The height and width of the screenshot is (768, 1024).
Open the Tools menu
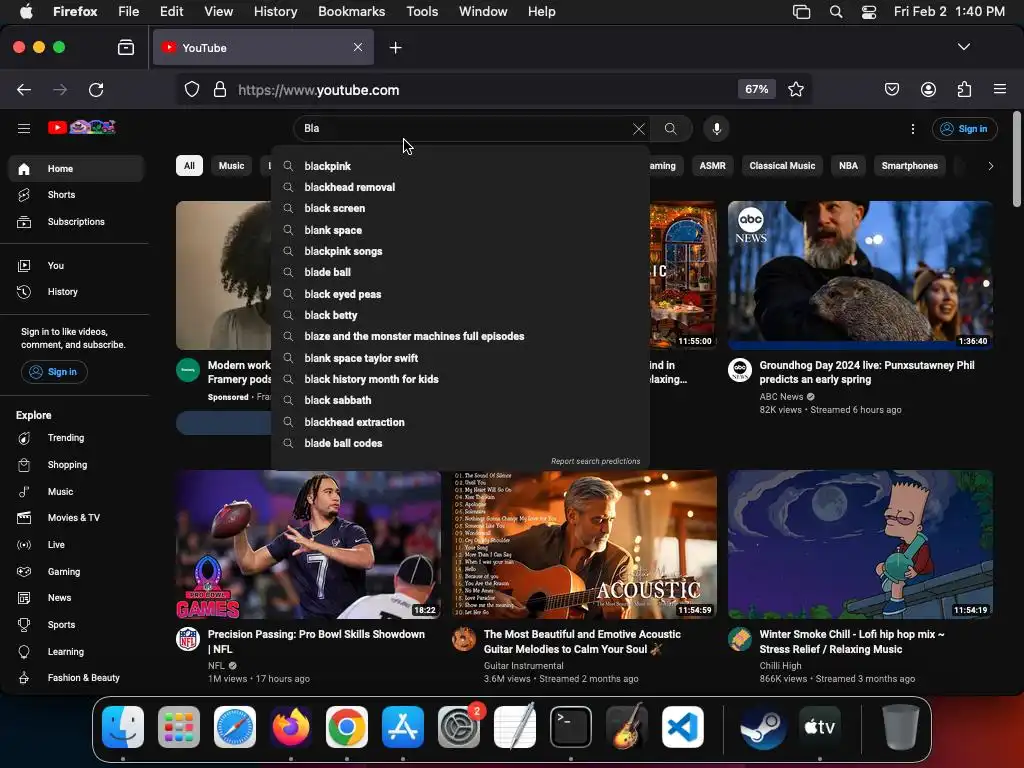coord(422,12)
